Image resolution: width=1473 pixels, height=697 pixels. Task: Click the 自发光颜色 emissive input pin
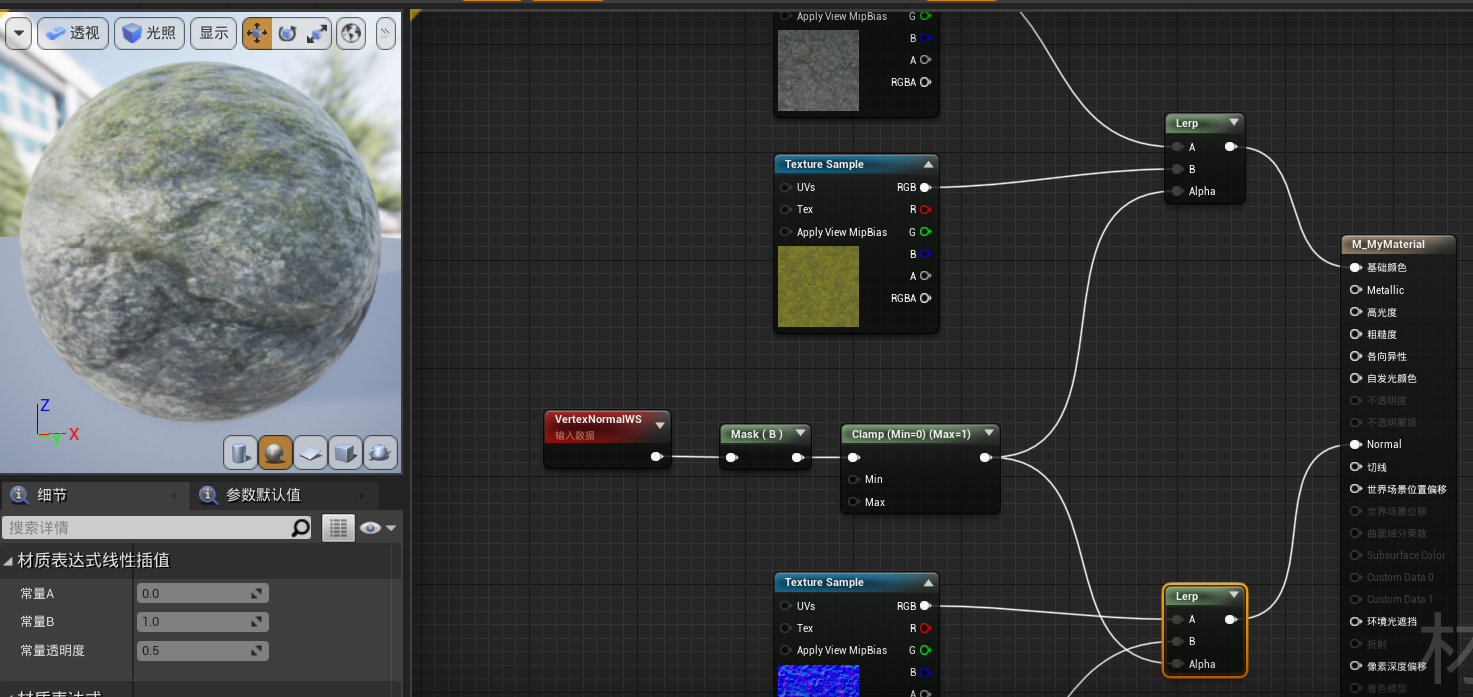(1355, 378)
